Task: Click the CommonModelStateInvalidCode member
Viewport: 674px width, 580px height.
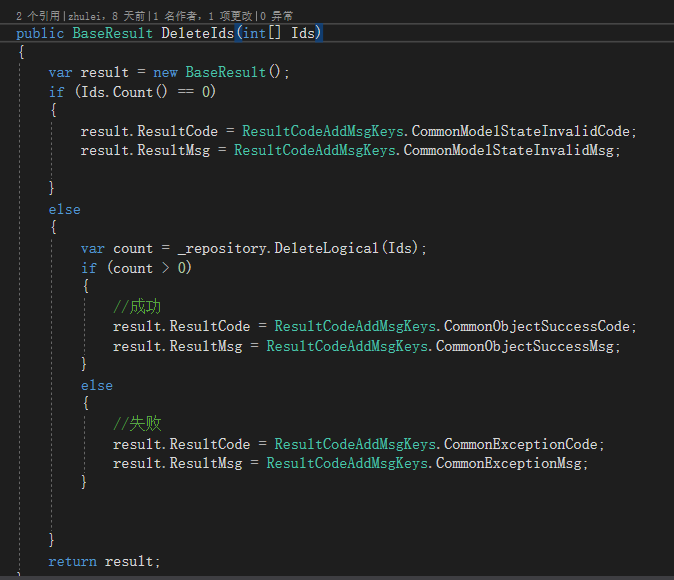Action: (x=521, y=131)
